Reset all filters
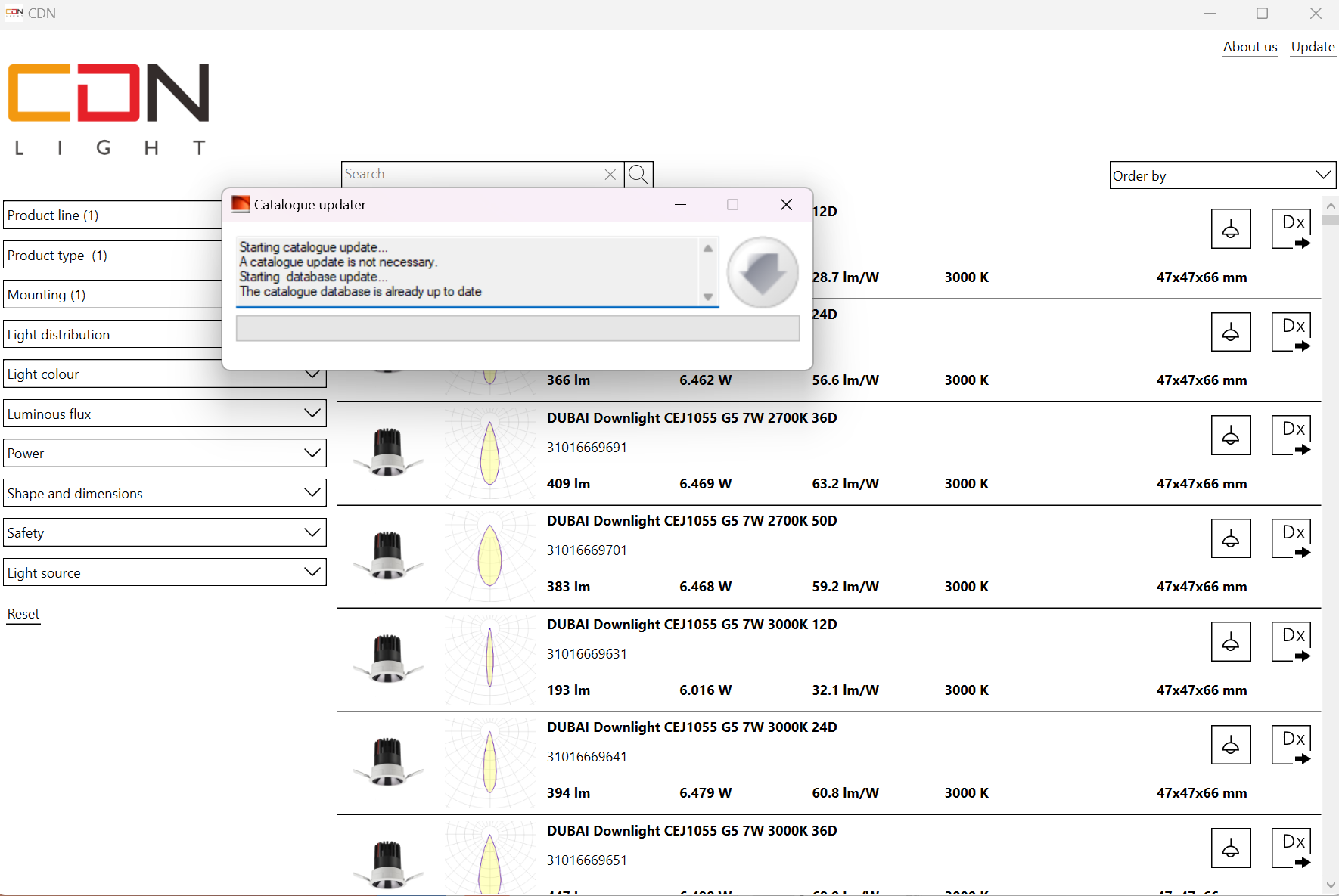This screenshot has width=1339, height=896. click(x=23, y=614)
